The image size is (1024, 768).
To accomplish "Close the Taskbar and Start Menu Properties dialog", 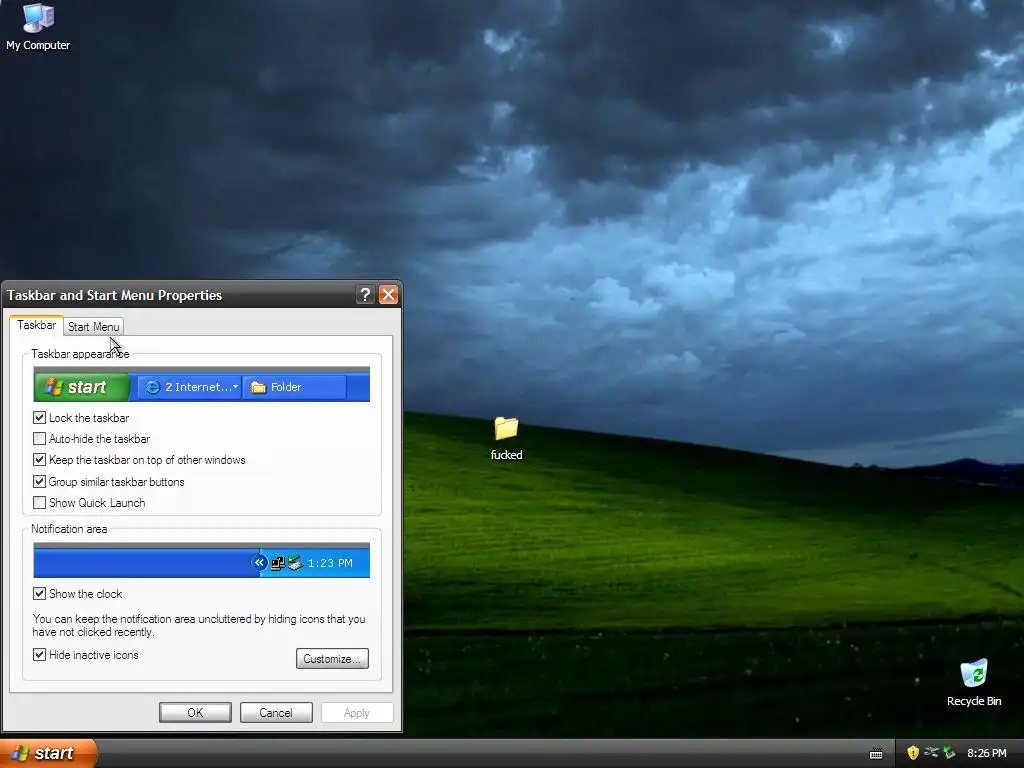I will [389, 295].
